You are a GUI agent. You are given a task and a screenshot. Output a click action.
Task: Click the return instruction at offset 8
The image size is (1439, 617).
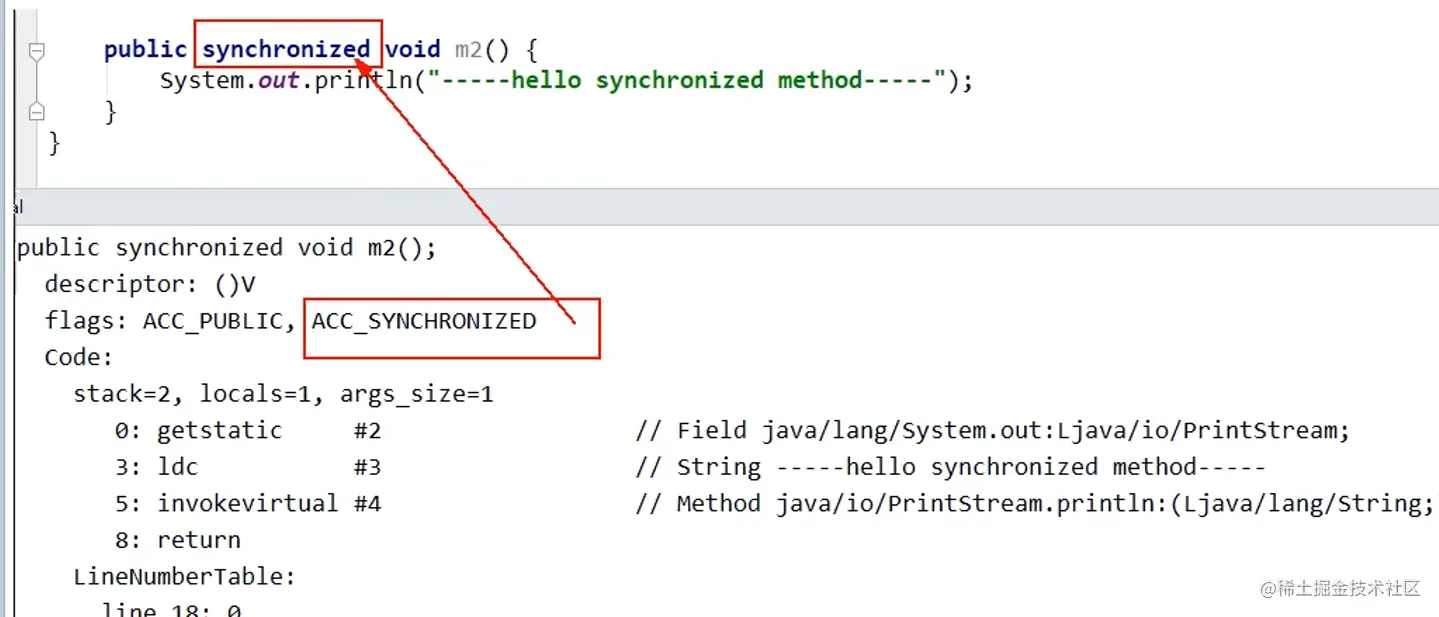(x=178, y=540)
